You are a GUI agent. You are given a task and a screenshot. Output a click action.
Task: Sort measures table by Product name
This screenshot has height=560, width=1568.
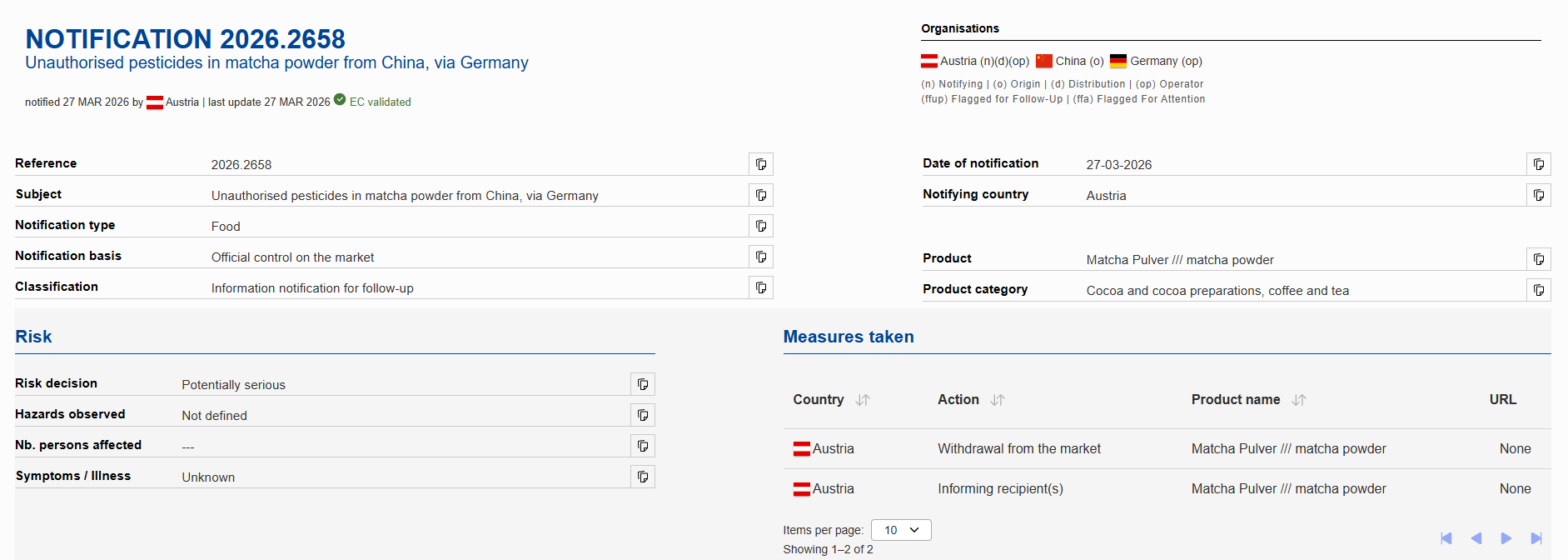[x=1298, y=400]
